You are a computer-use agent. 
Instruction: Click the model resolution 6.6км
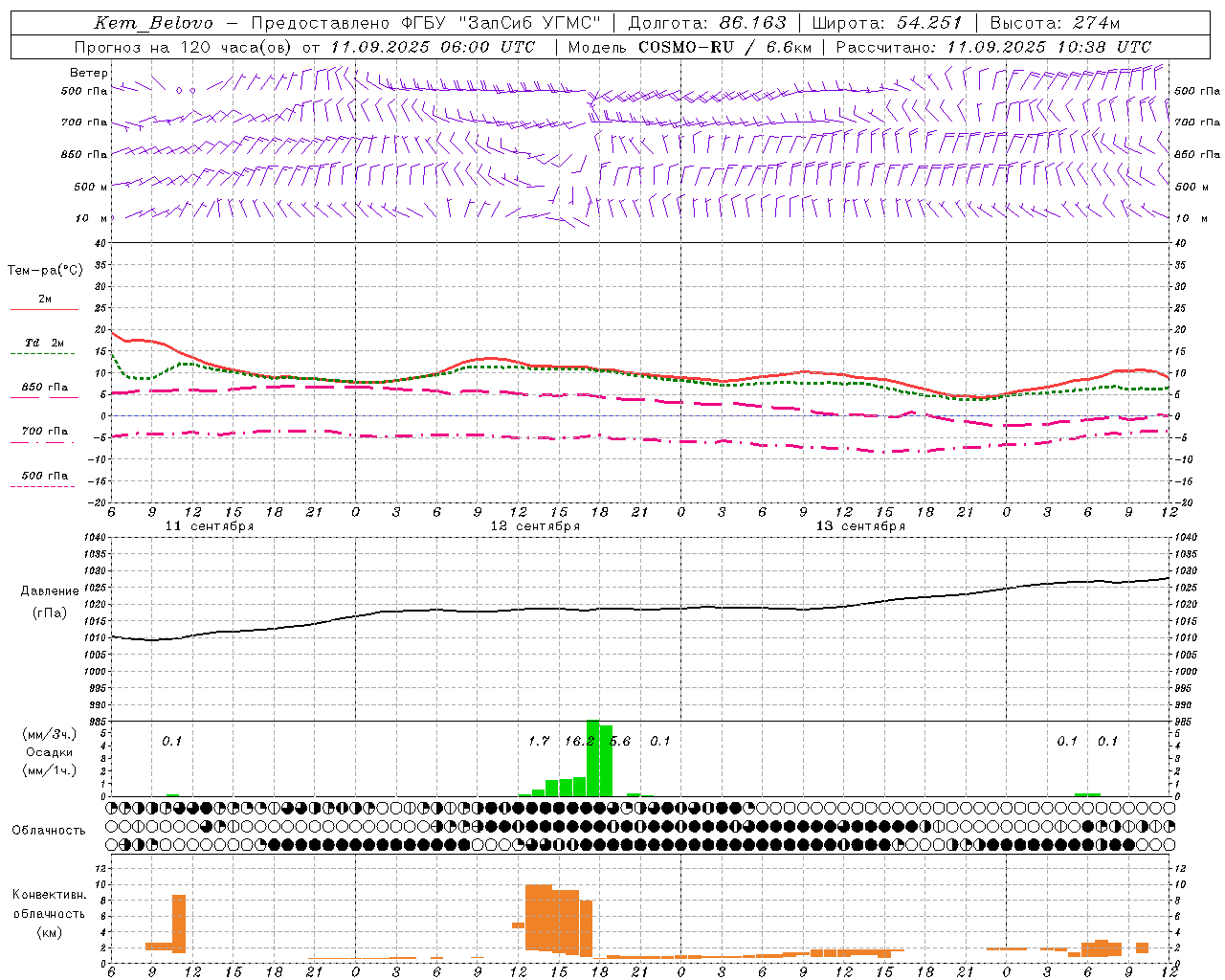tap(789, 47)
